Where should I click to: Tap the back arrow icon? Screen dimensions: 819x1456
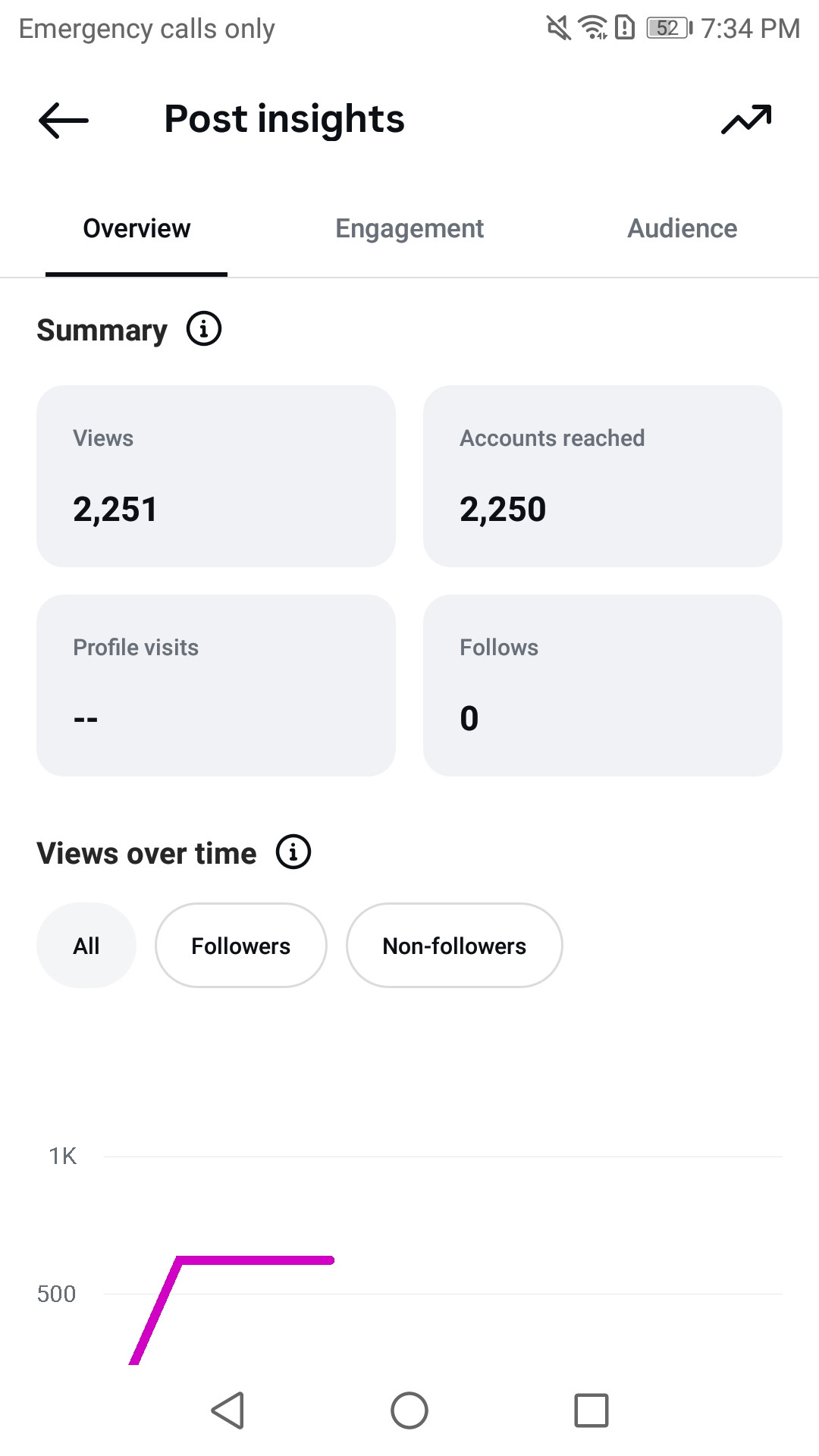coord(64,121)
